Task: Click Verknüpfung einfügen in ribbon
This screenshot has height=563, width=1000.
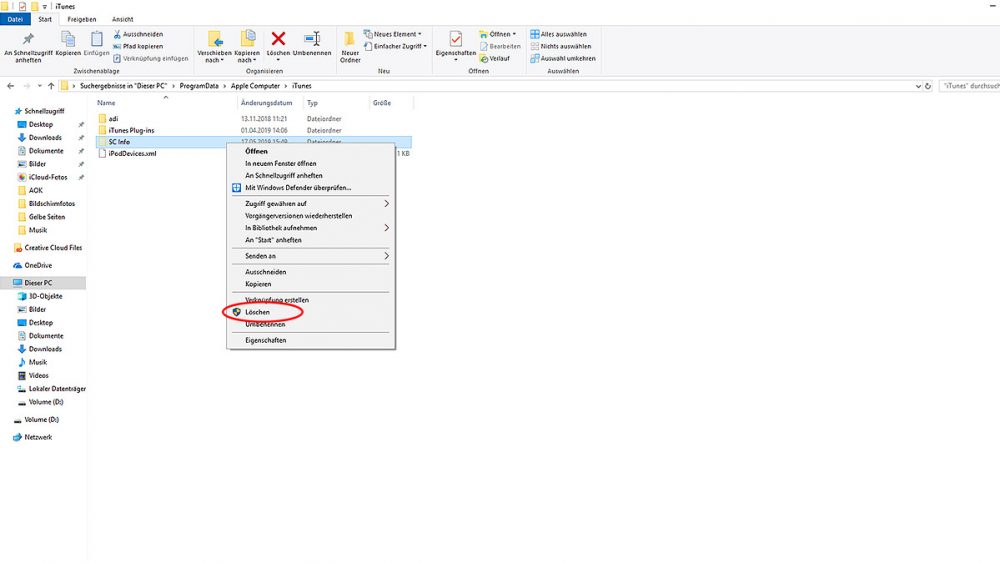Action: click(x=151, y=59)
